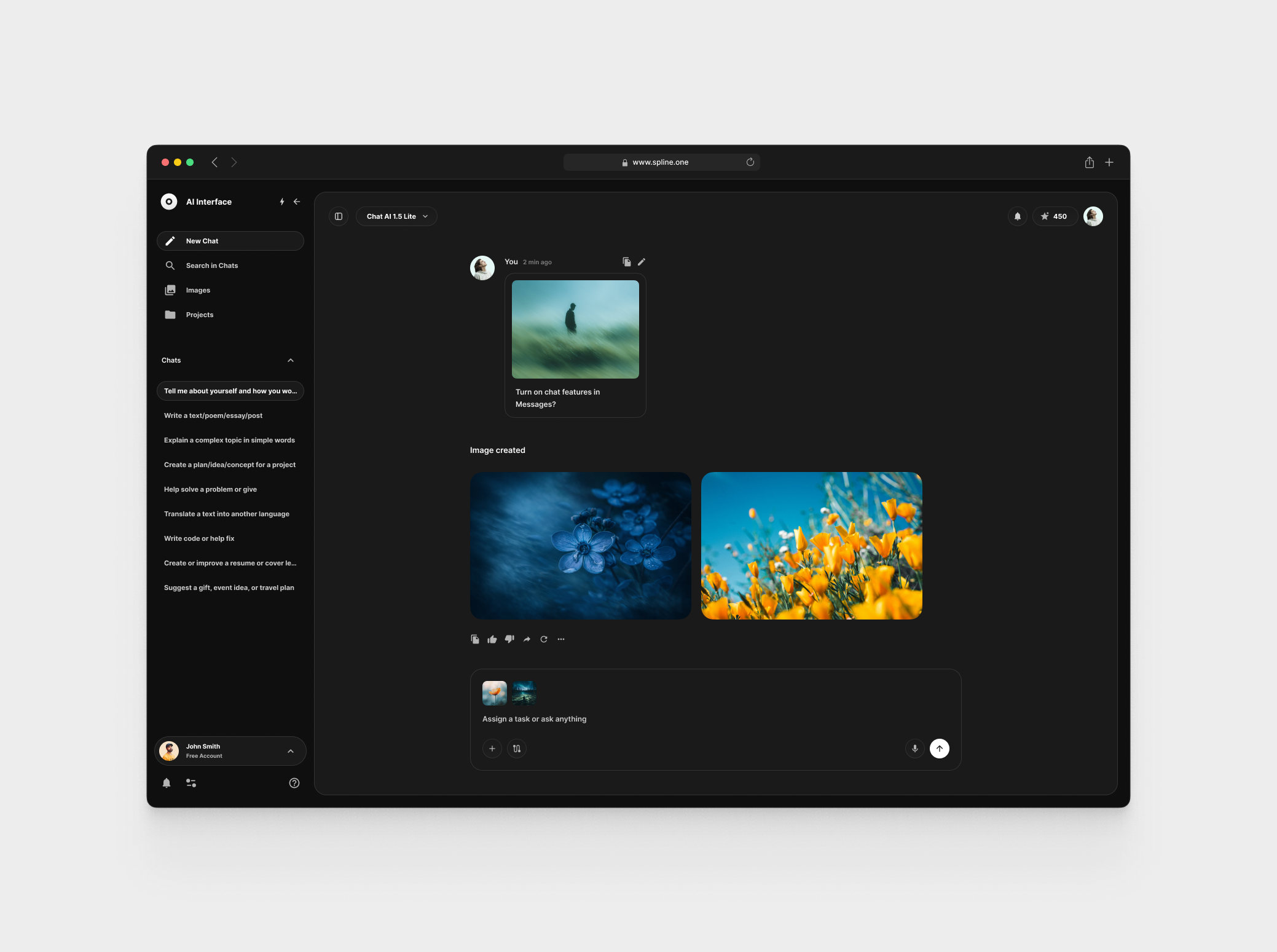Viewport: 1277px width, 952px height.
Task: Click the browser share icon
Action: (x=1090, y=162)
